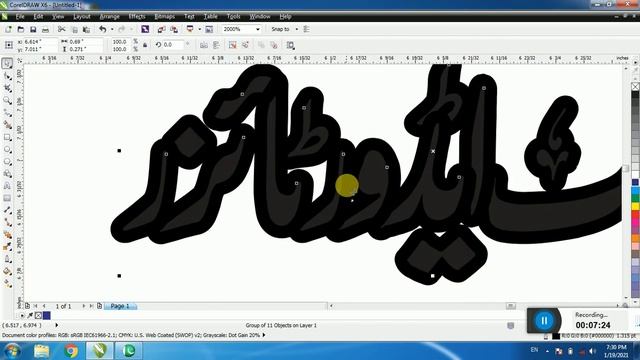
Task: Click the Export icon in the toolbar
Action: click(x=174, y=29)
